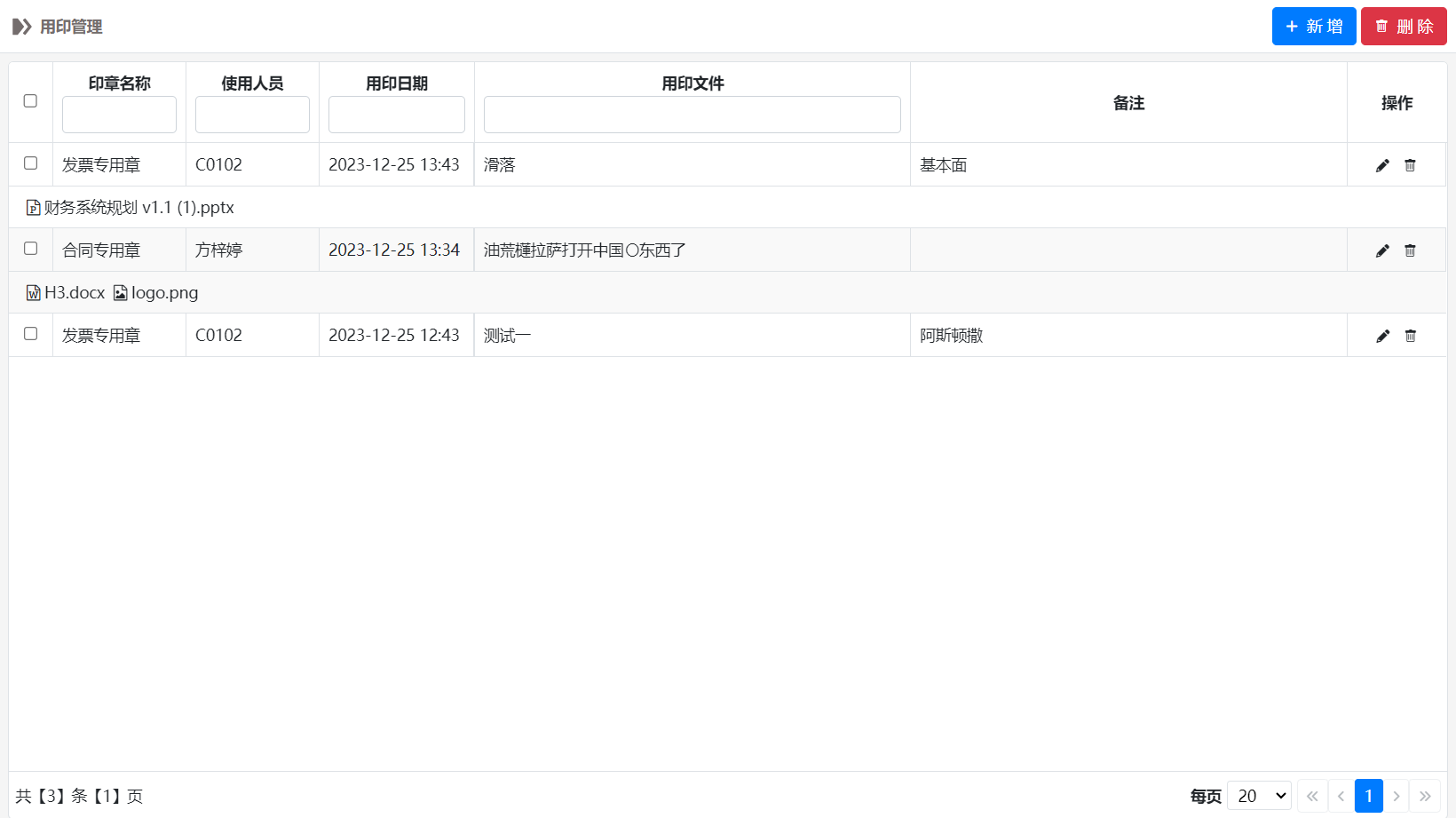Screen dimensions: 1456x818
Task: Select page 1 in pagination
Action: [x=1369, y=796]
